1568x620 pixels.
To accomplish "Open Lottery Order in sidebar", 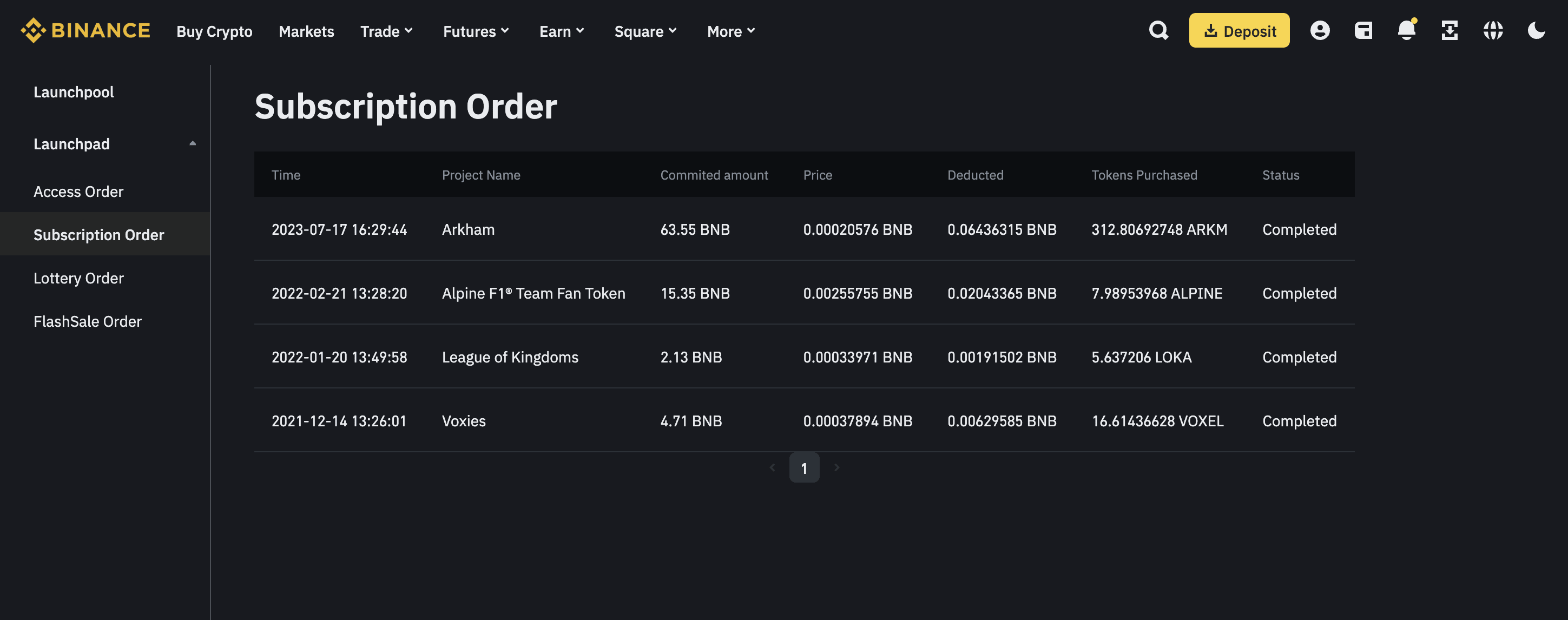I will 78,278.
